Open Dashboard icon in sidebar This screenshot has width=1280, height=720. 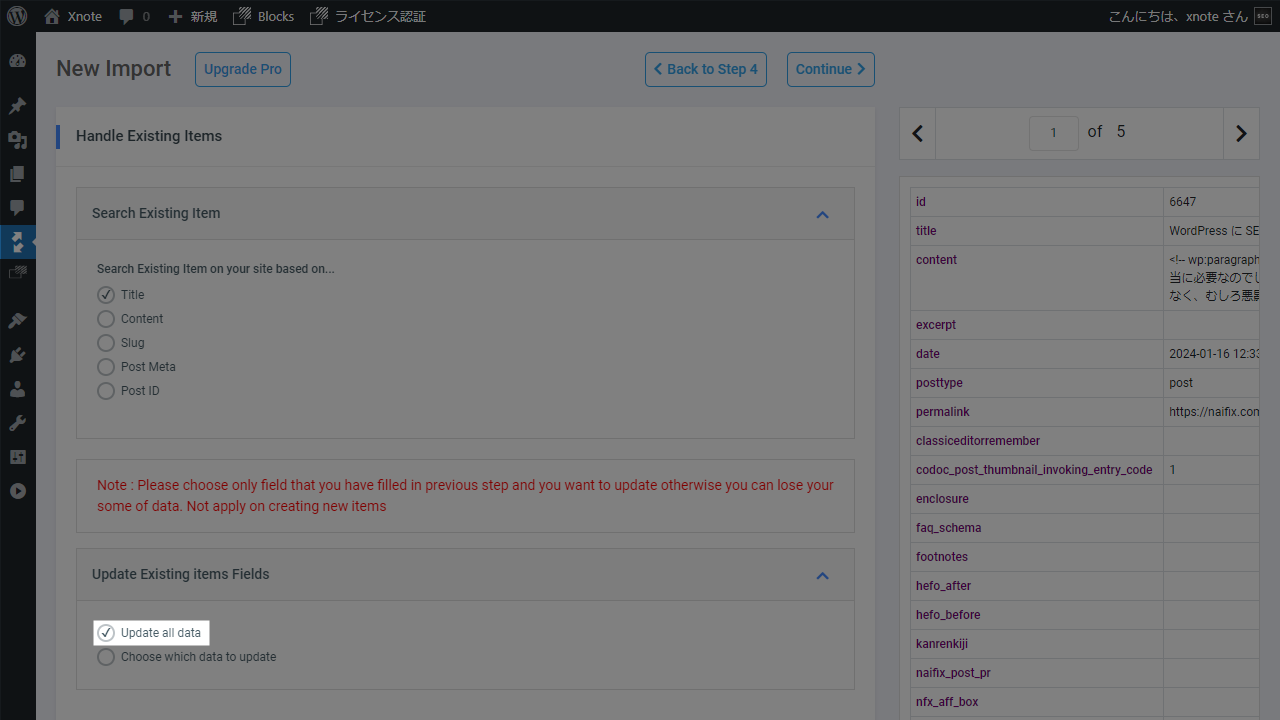point(17,60)
